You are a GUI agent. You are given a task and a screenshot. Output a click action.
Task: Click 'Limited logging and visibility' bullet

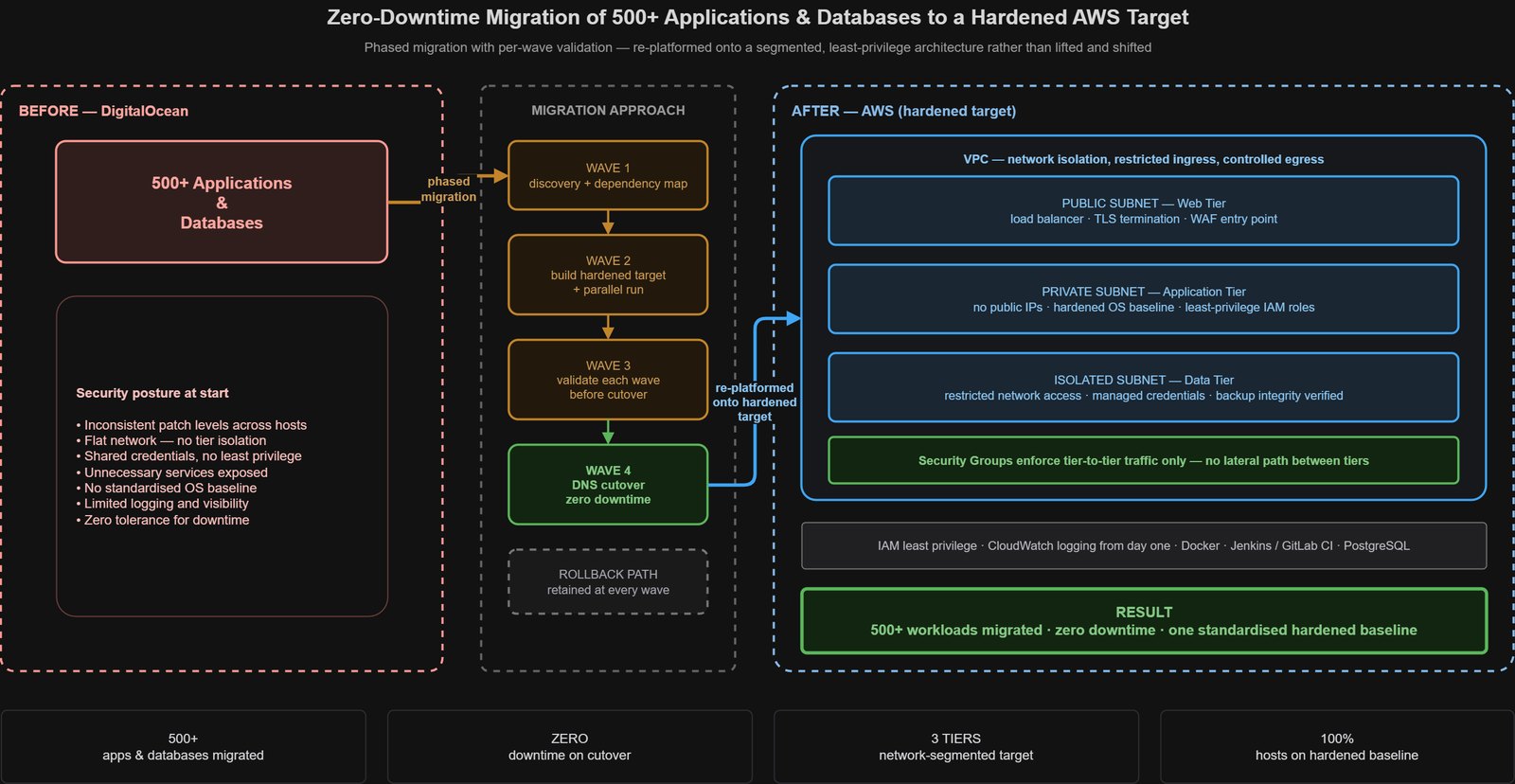pyautogui.click(x=163, y=504)
